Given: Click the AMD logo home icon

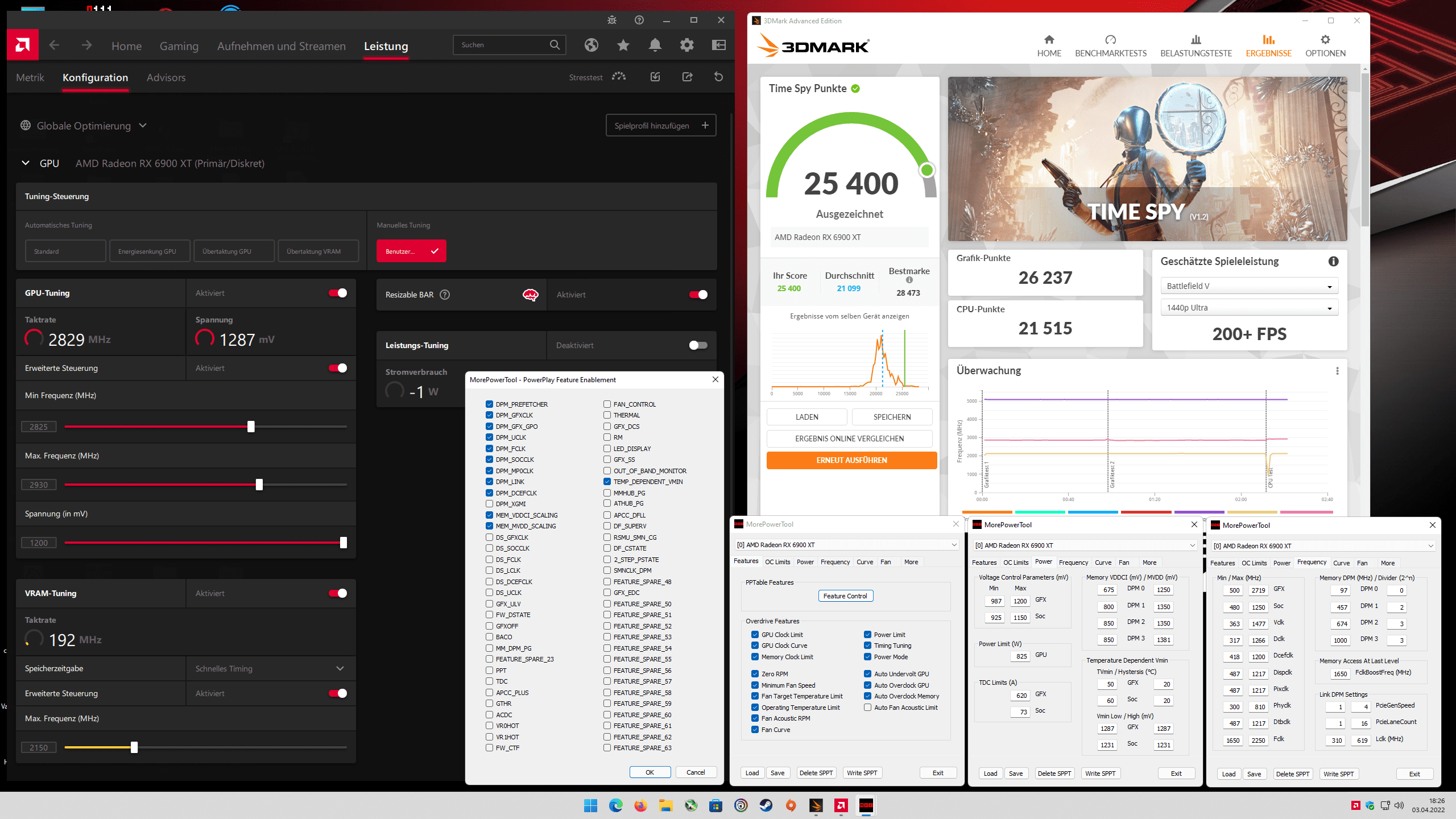Looking at the screenshot, I should 23,45.
